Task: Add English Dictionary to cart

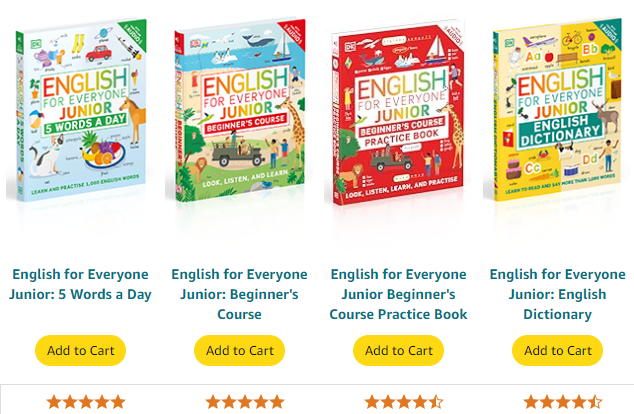Action: [558, 351]
